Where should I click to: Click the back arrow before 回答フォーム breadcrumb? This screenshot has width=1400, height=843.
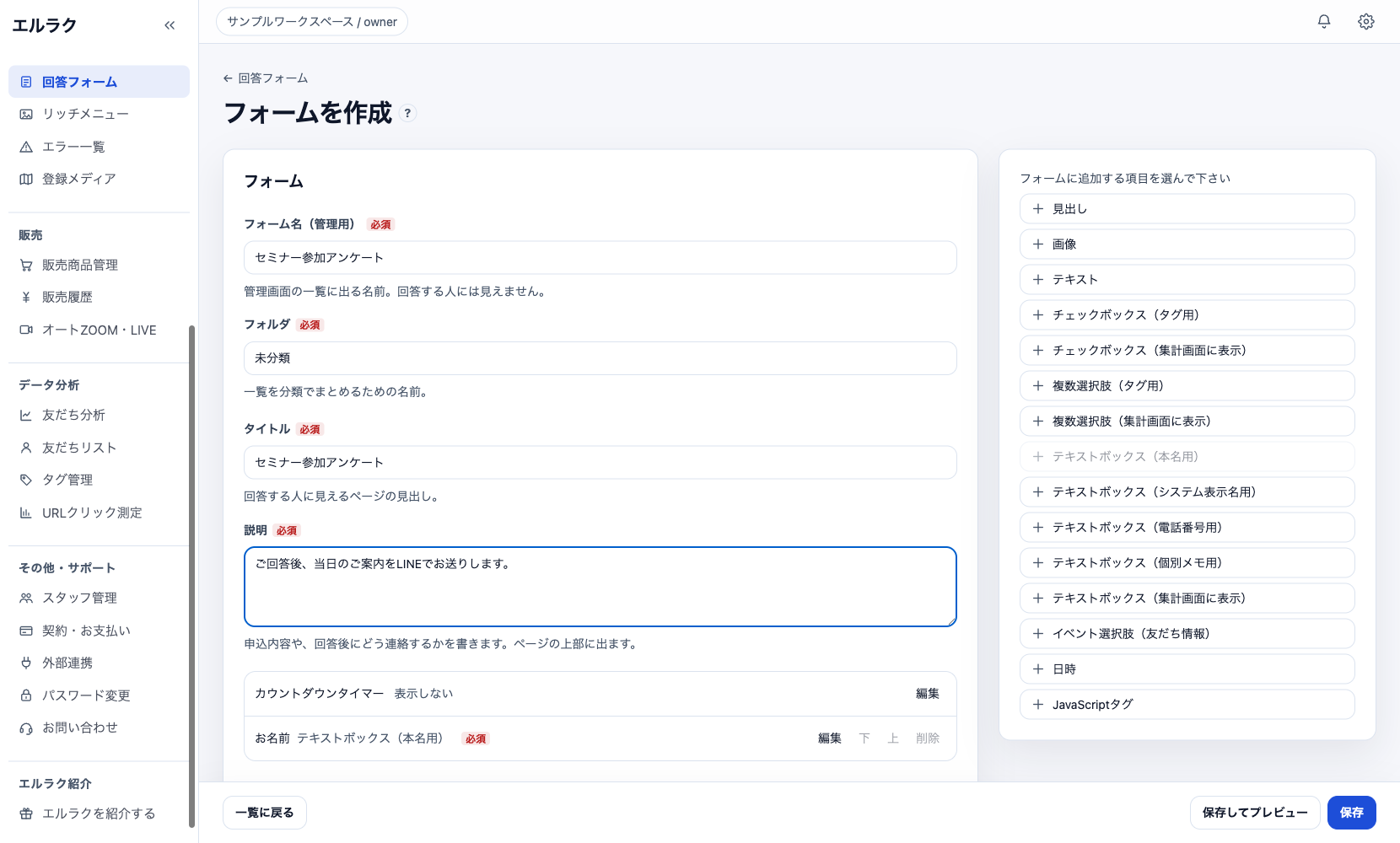[228, 78]
